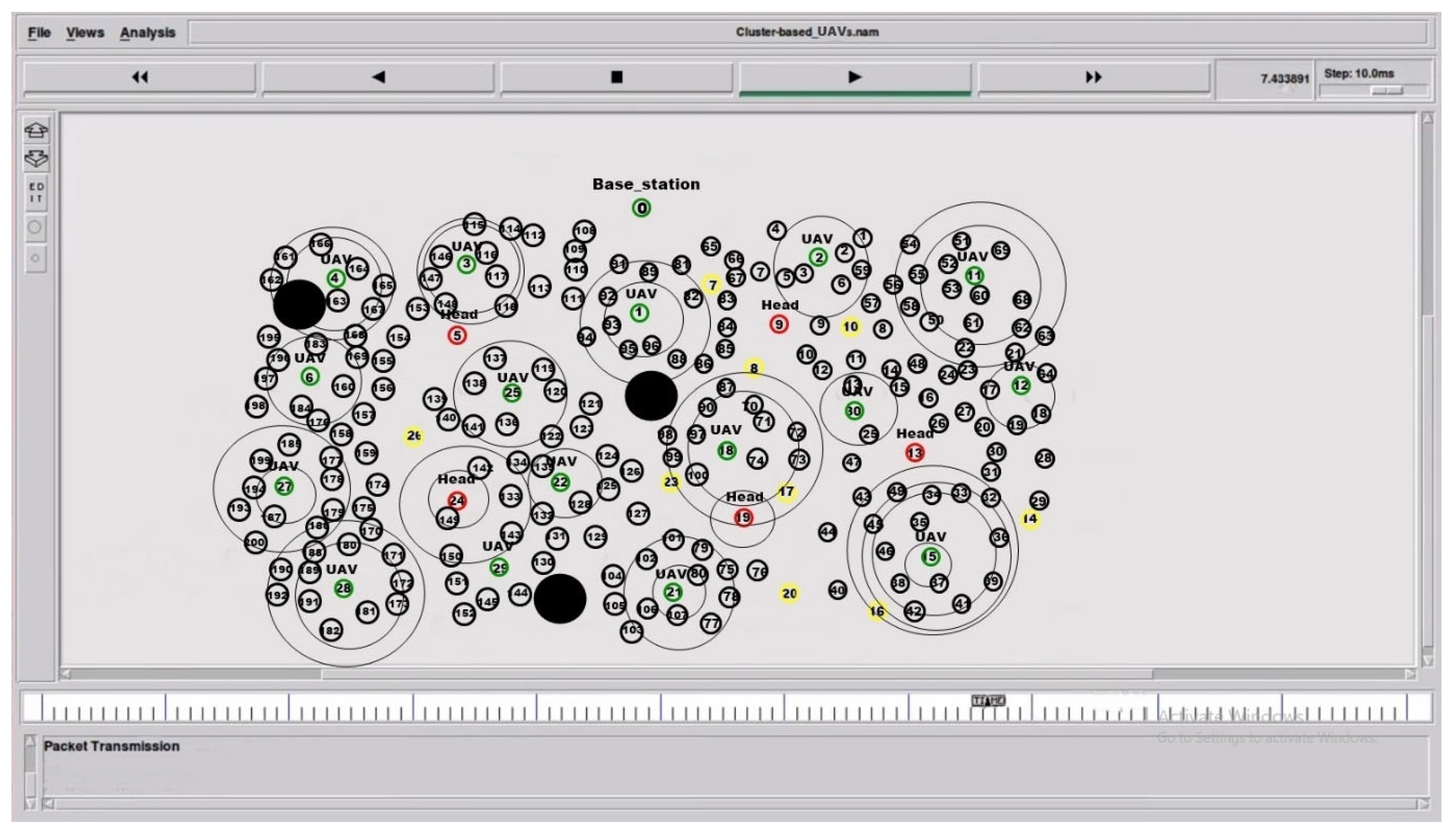Image resolution: width=1456 pixels, height=833 pixels.
Task: Toggle the EDIT mode icon
Action: pos(36,193)
